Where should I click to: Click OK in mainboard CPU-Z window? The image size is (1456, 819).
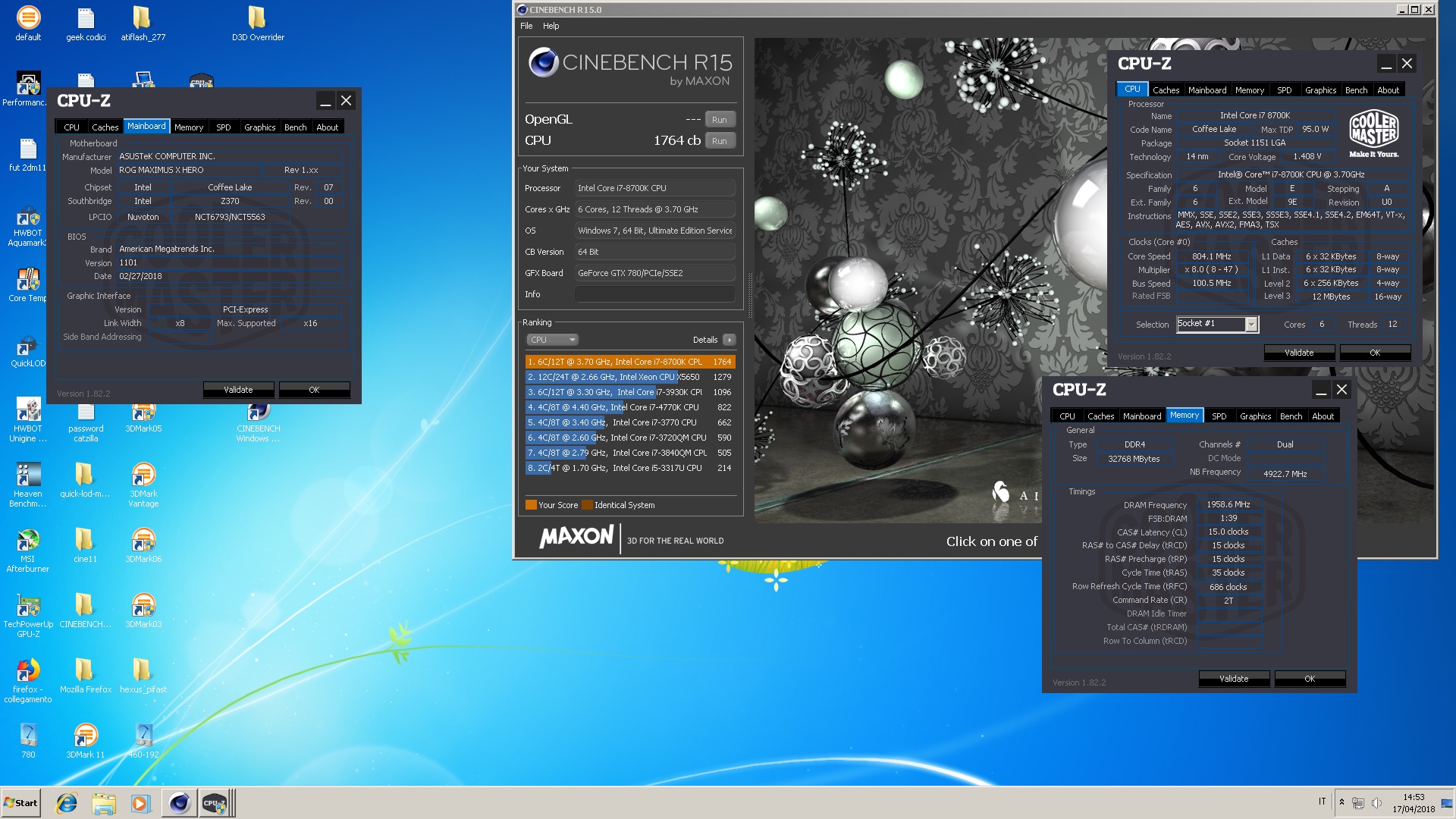[x=314, y=390]
